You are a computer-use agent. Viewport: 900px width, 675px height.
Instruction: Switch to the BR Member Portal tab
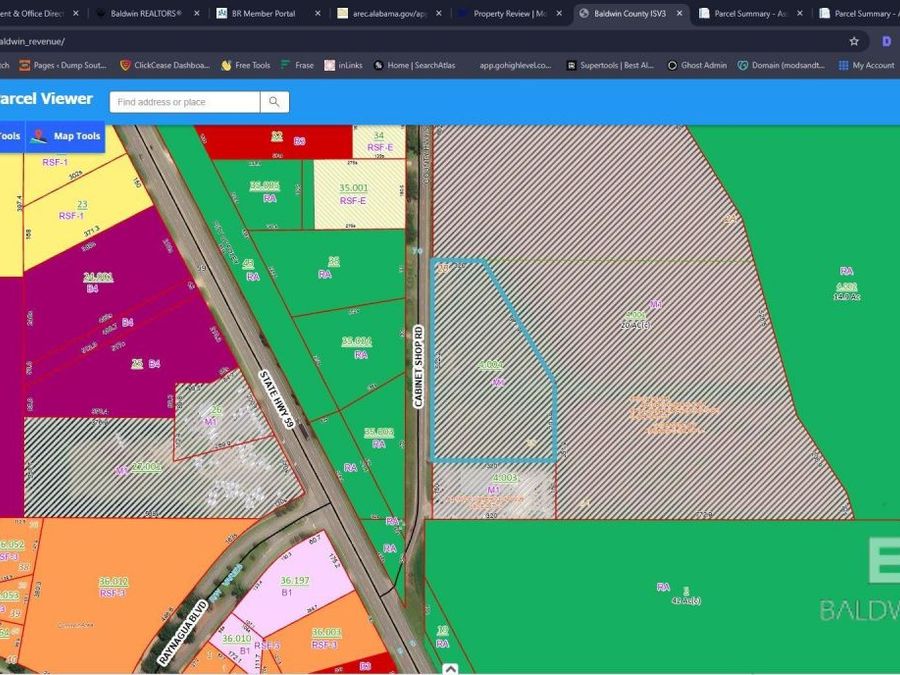pos(264,13)
